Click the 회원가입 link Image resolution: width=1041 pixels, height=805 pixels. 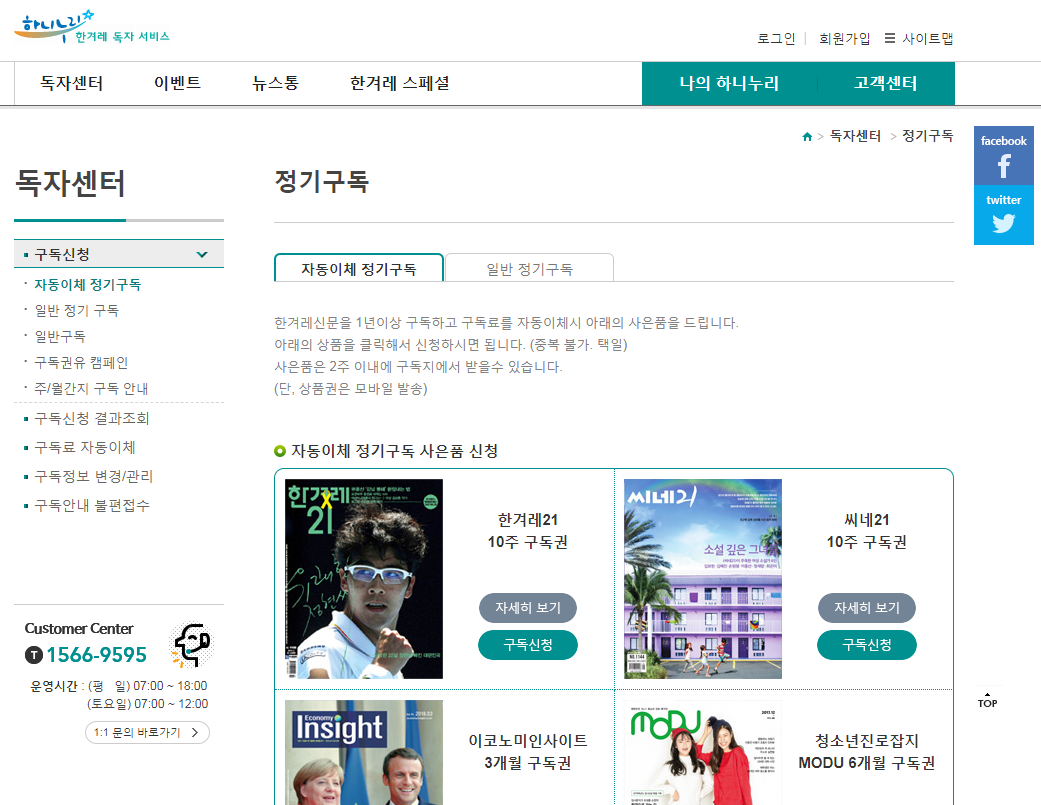(x=844, y=38)
